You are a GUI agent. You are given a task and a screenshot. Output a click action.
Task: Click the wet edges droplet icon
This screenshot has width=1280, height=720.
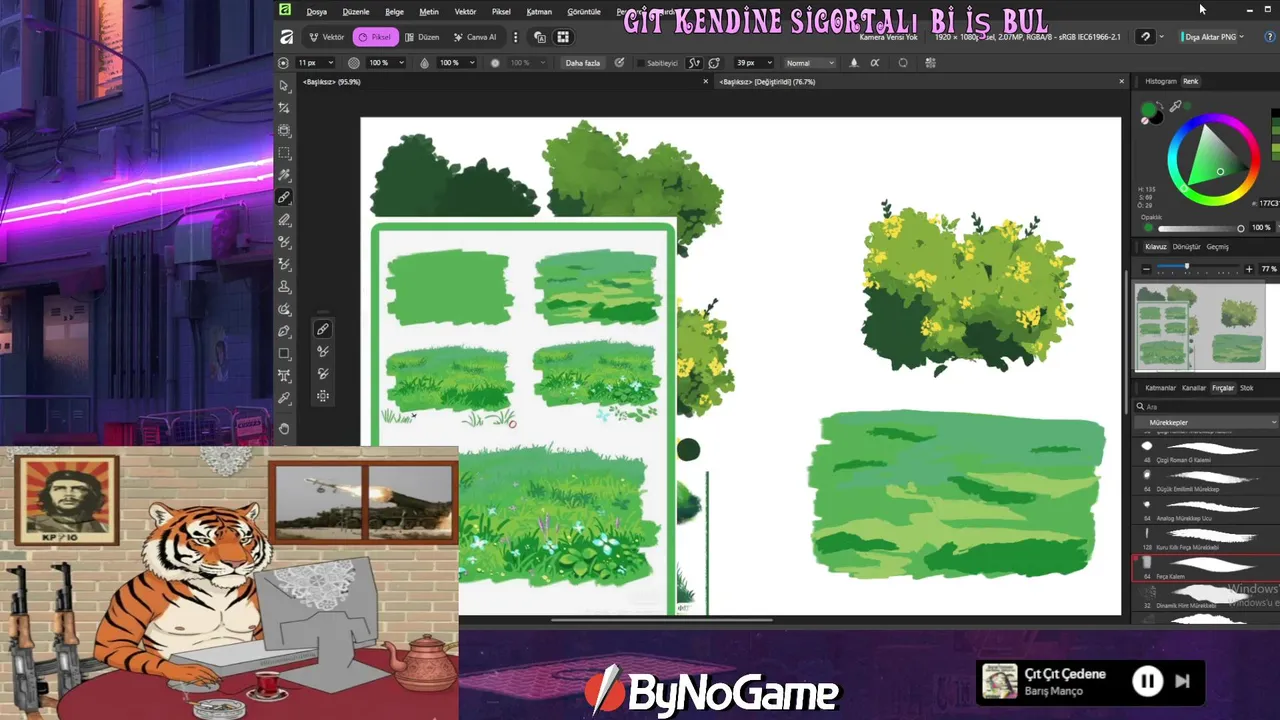[x=853, y=63]
